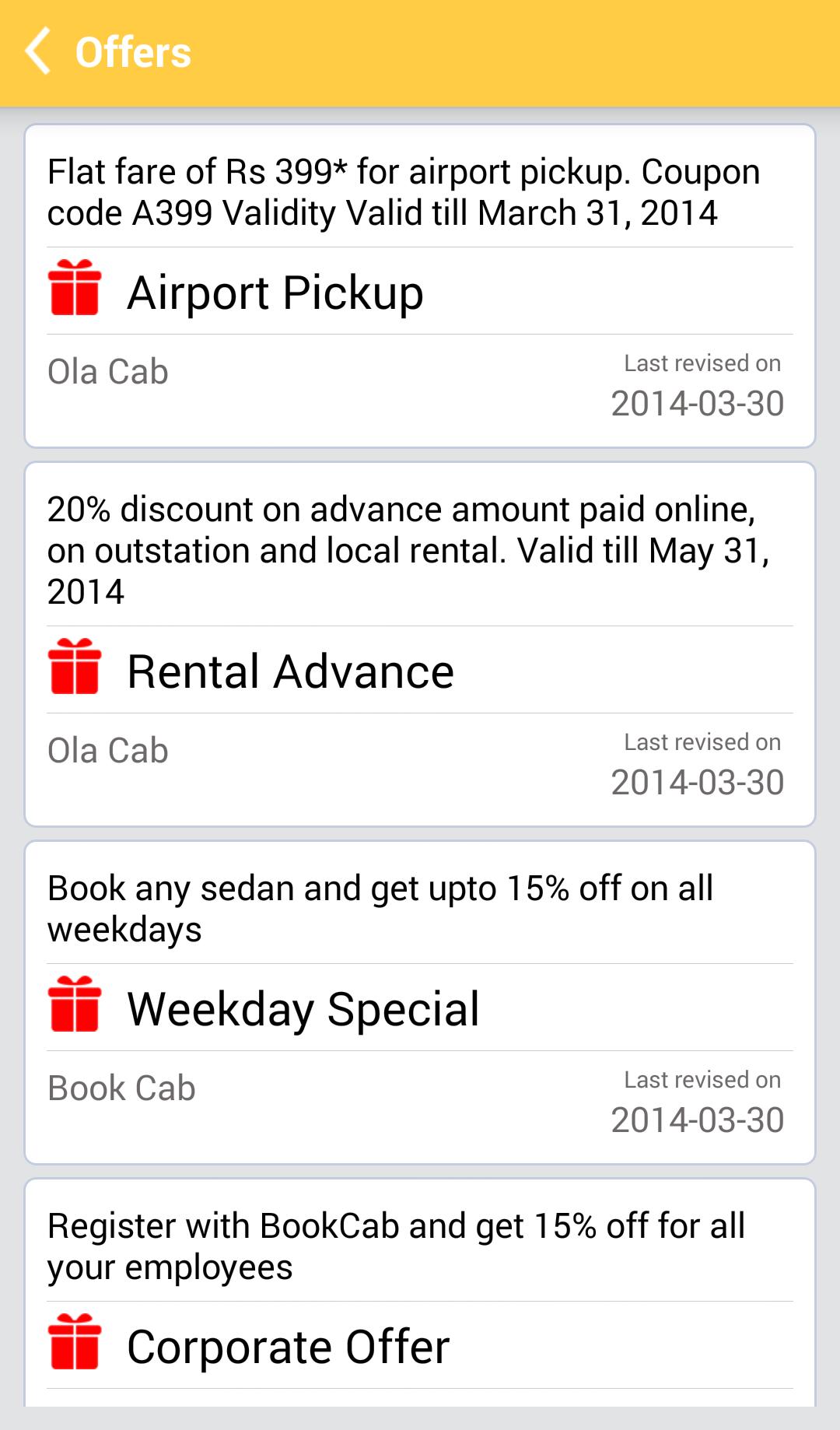The width and height of the screenshot is (840, 1430).
Task: Tap the Offers header title
Action: pos(133,52)
